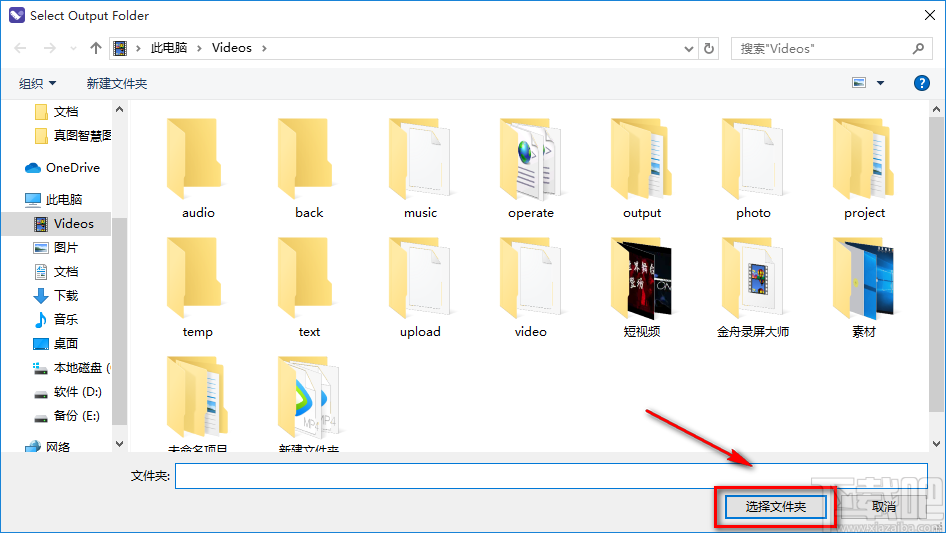Open recent locations dropdown arrow
The width and height of the screenshot is (946, 533).
click(74, 48)
